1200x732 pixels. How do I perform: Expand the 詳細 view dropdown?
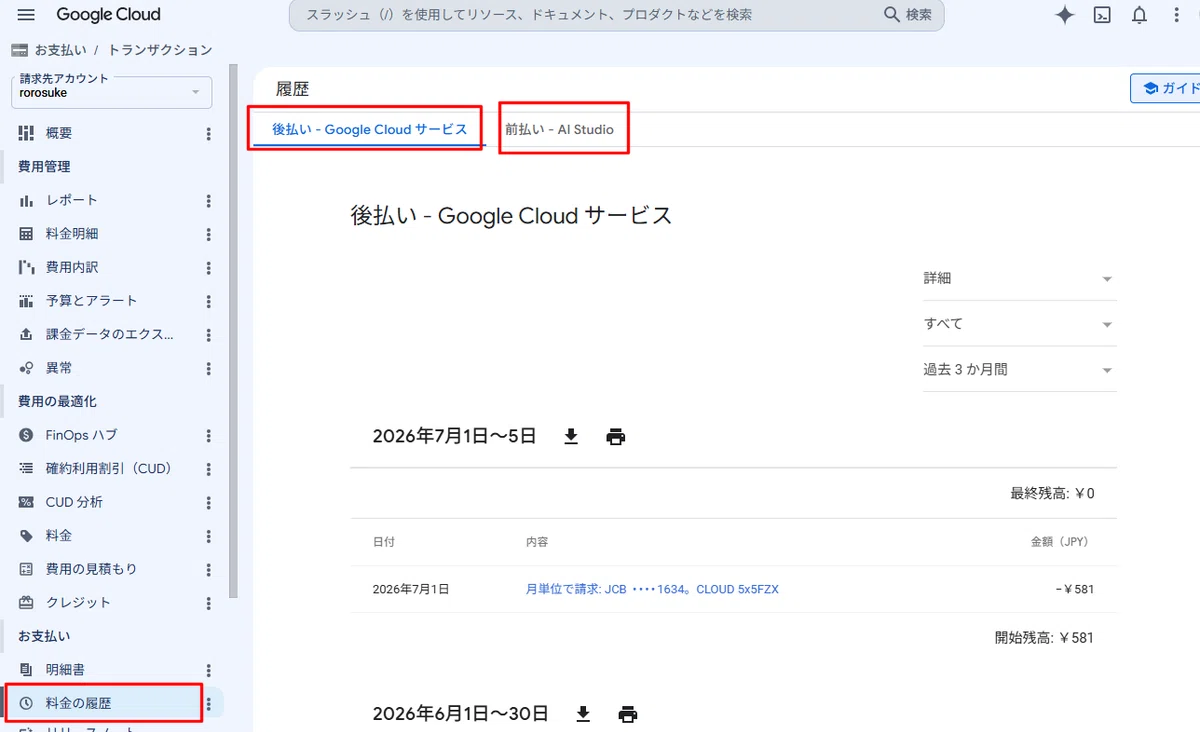[1018, 278]
